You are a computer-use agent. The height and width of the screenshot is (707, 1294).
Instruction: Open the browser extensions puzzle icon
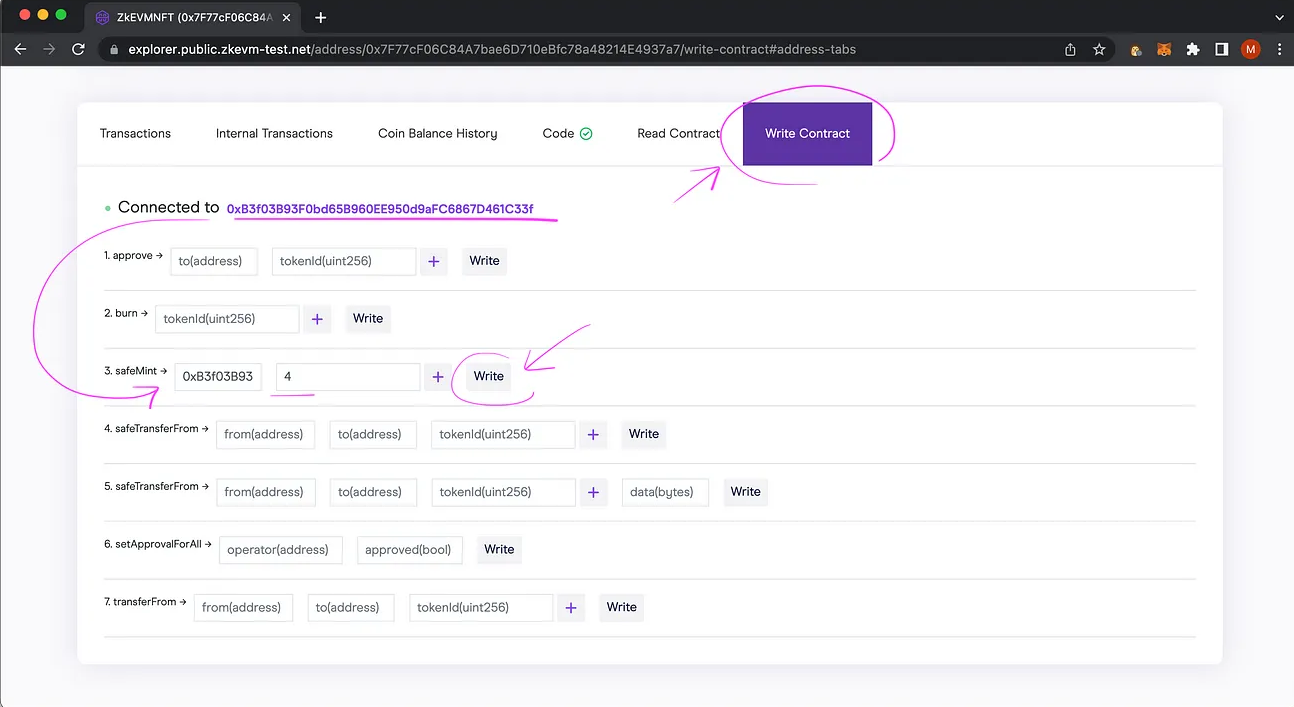click(1192, 49)
